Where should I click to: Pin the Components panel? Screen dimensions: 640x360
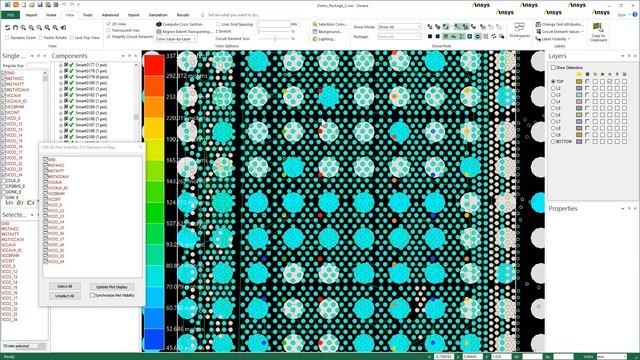click(x=129, y=56)
